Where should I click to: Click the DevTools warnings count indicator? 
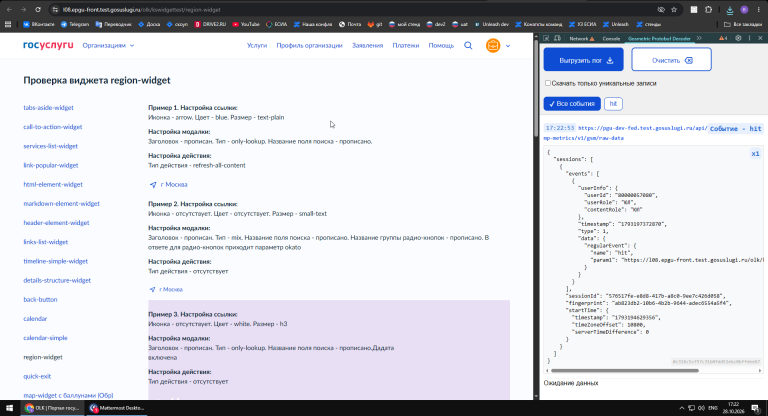click(723, 38)
